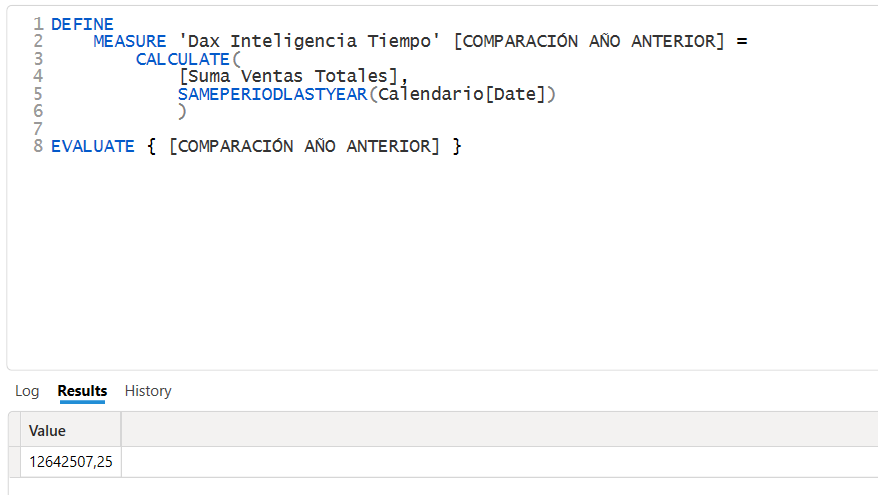Click the 'Dax Inteligencia Tiempo' table name

click(x=309, y=41)
